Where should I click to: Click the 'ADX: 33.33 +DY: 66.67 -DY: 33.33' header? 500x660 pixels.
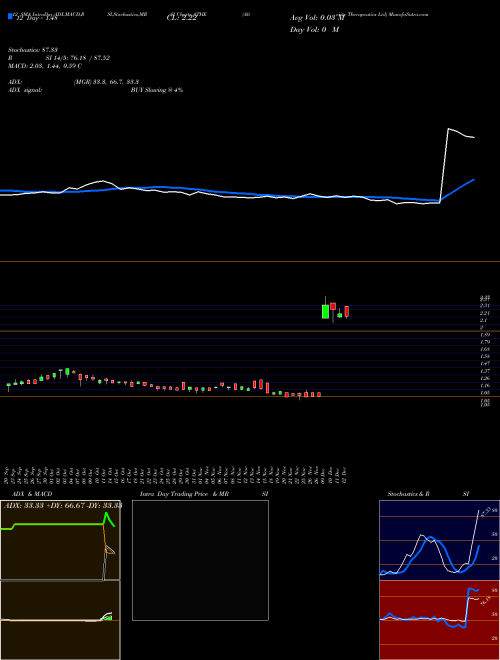click(x=63, y=505)
